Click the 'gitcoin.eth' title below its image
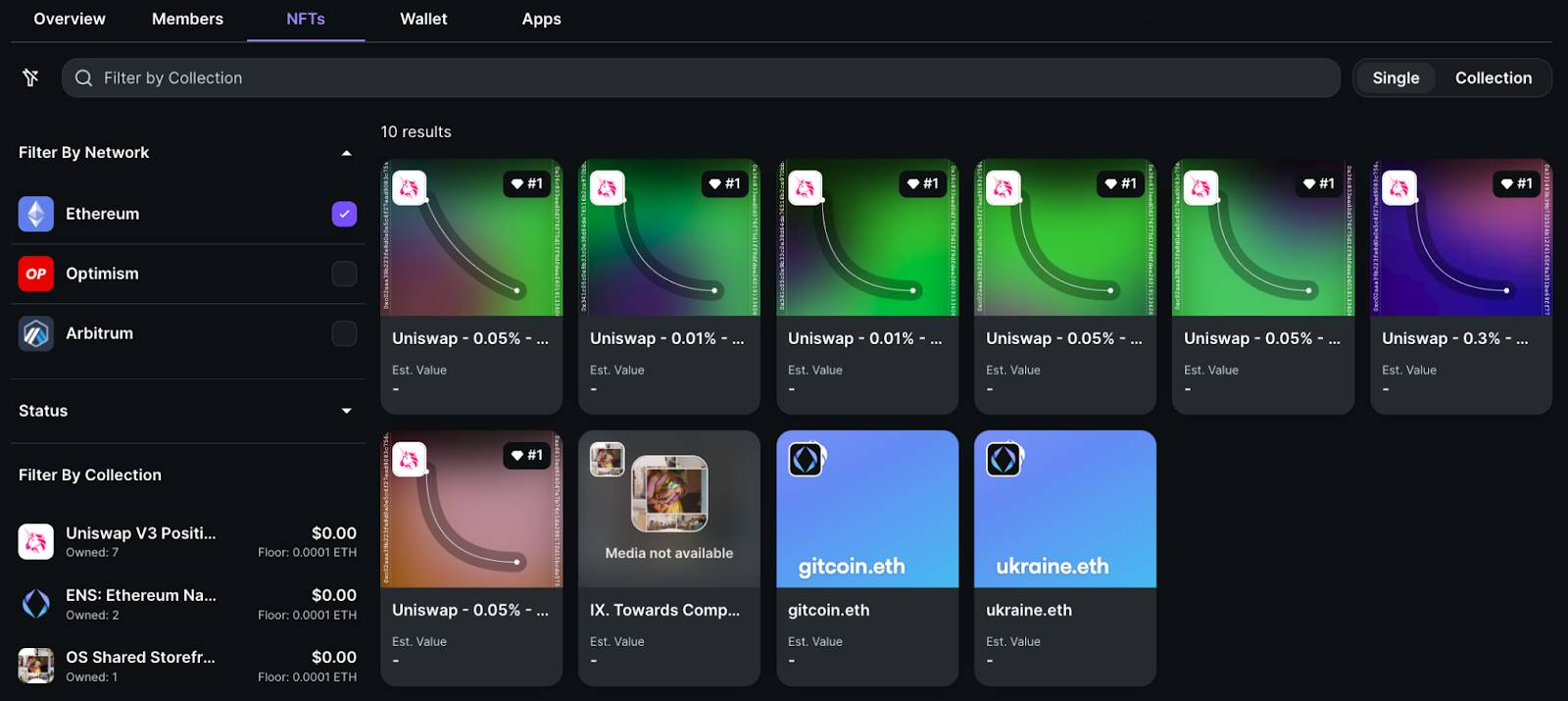Viewport: 1568px width, 701px height. (829, 610)
